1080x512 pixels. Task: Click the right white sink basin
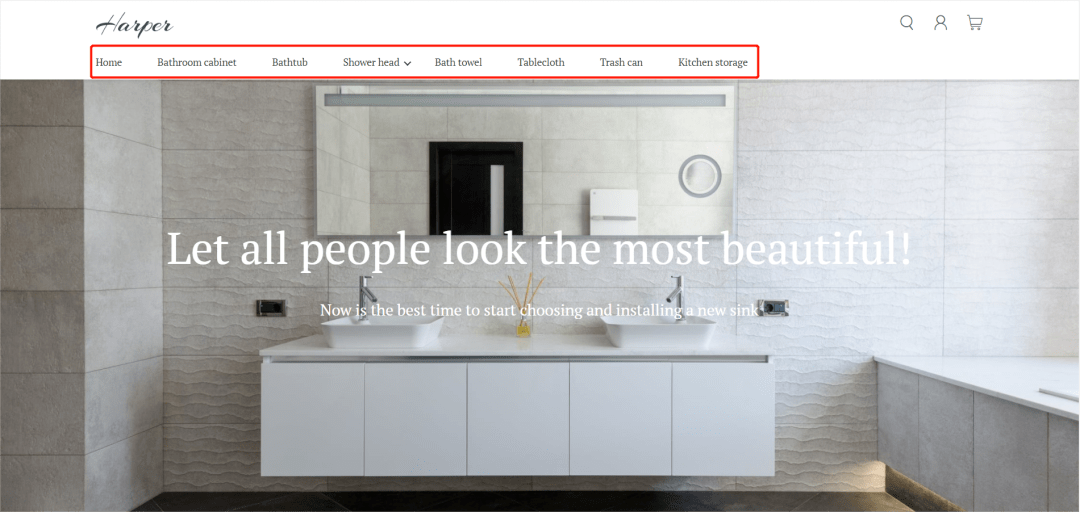click(x=657, y=331)
